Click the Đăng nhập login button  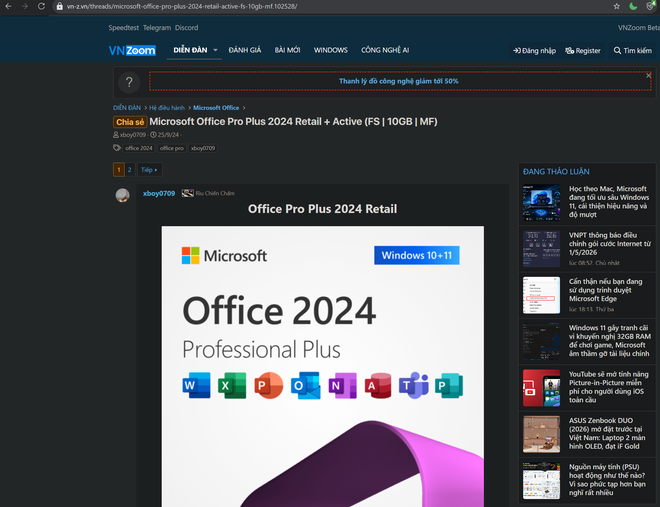tap(534, 50)
